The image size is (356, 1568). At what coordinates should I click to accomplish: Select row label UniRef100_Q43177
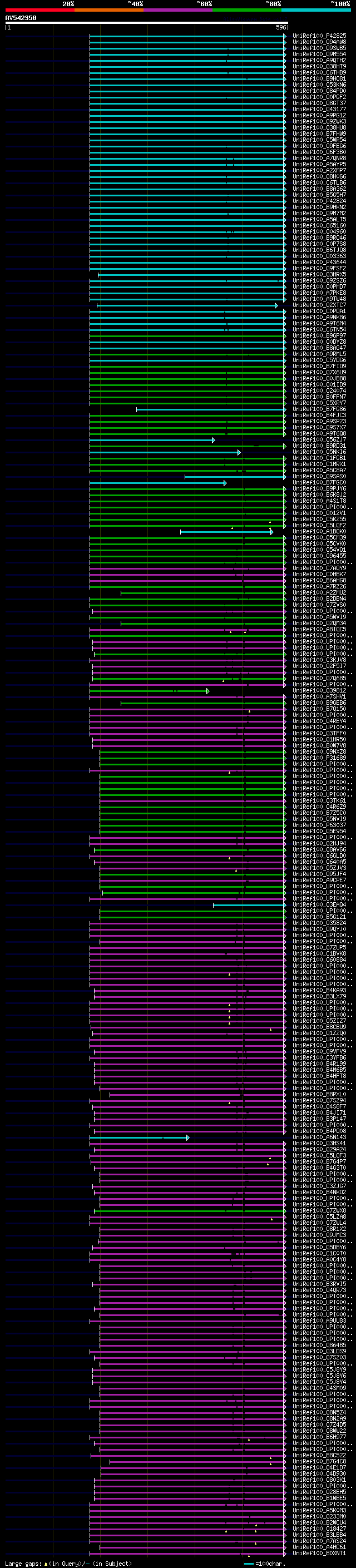319,109
